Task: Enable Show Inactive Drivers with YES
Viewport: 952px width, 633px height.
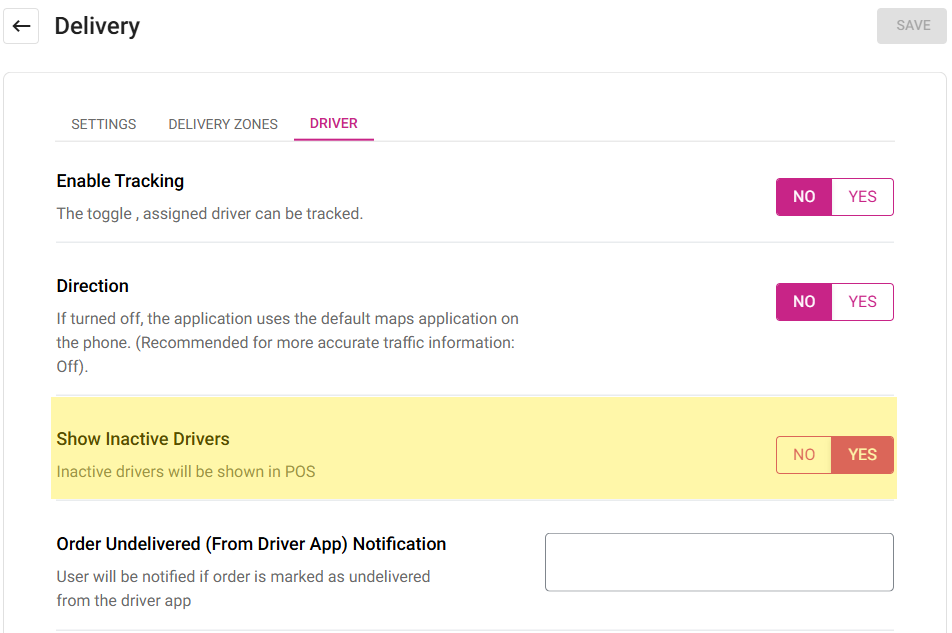Action: 862,455
